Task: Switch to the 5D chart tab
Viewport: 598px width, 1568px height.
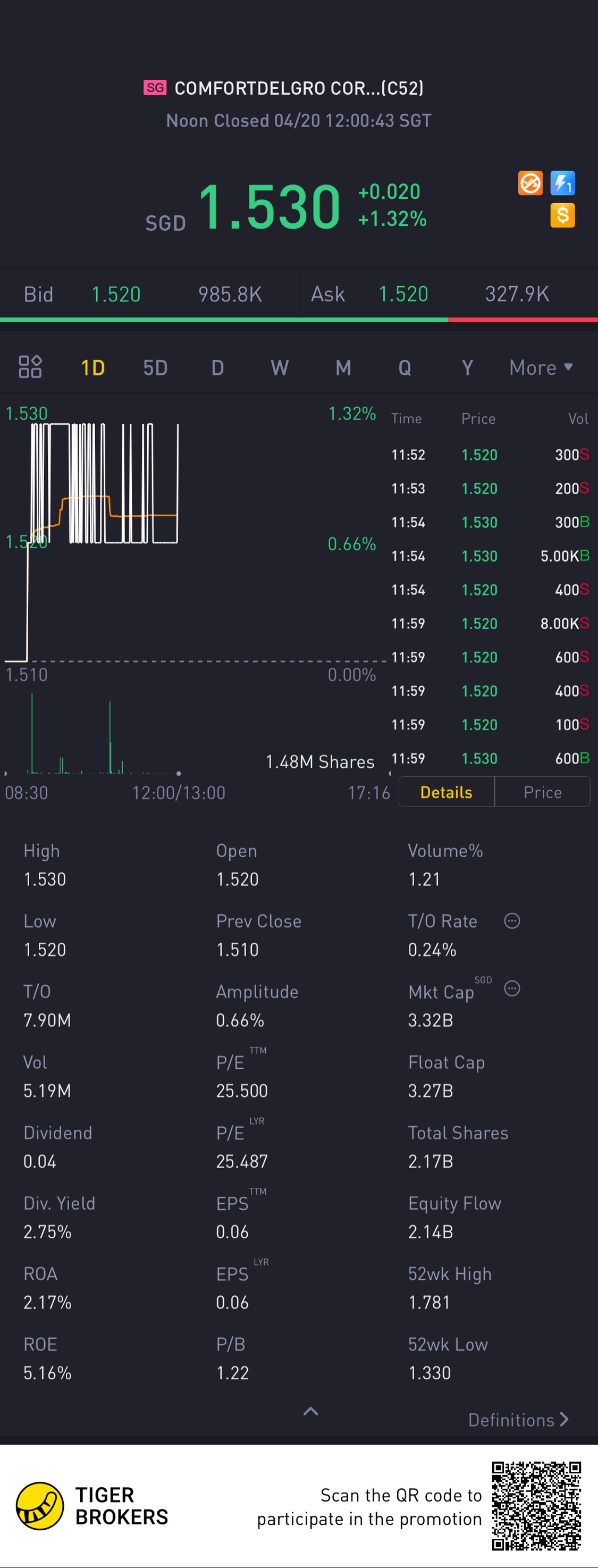Action: [x=155, y=367]
